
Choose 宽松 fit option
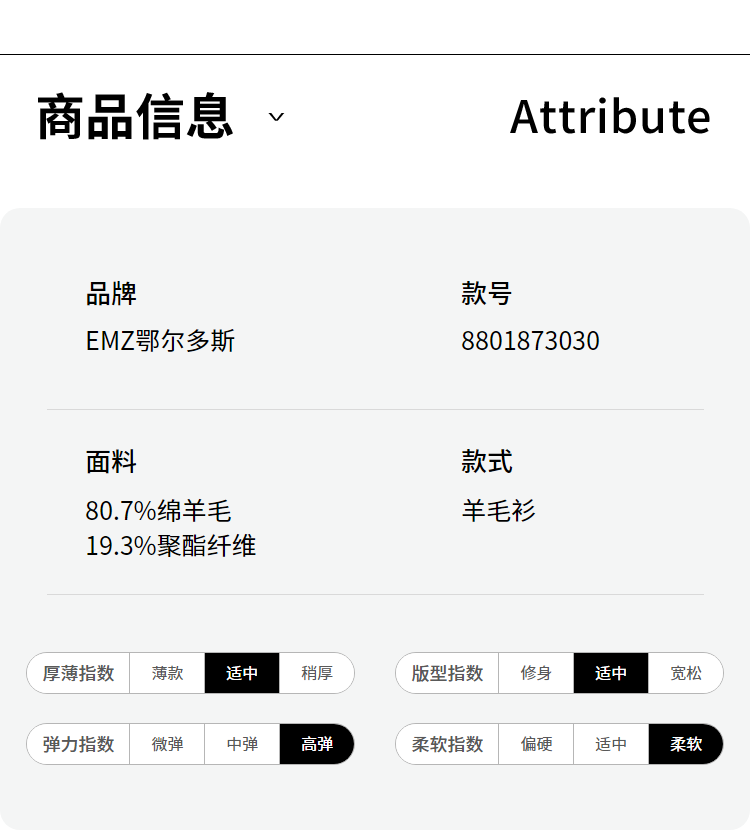point(685,673)
